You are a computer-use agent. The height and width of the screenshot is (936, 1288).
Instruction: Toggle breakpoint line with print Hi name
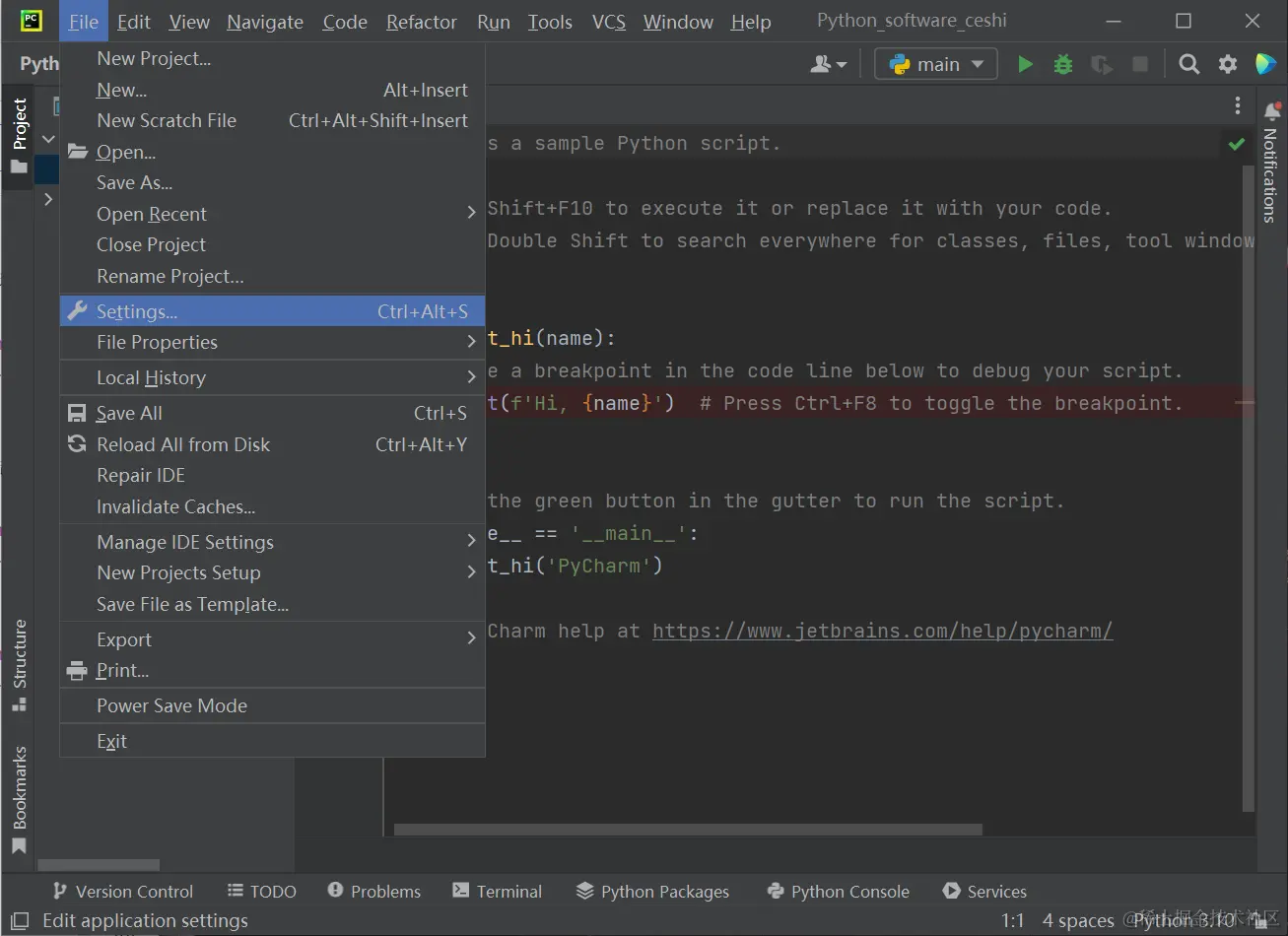(872, 402)
